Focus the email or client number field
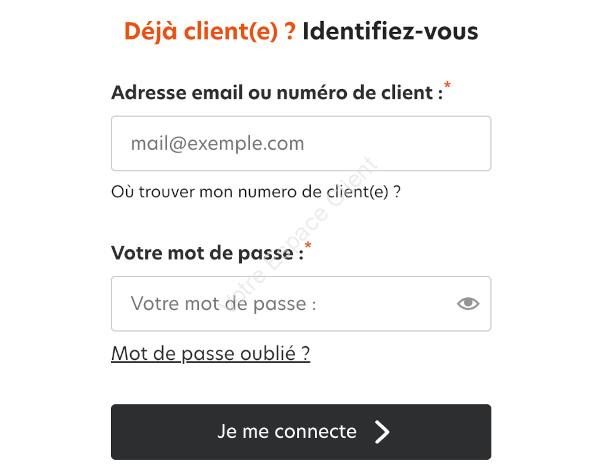The width and height of the screenshot is (600, 475). click(x=301, y=144)
